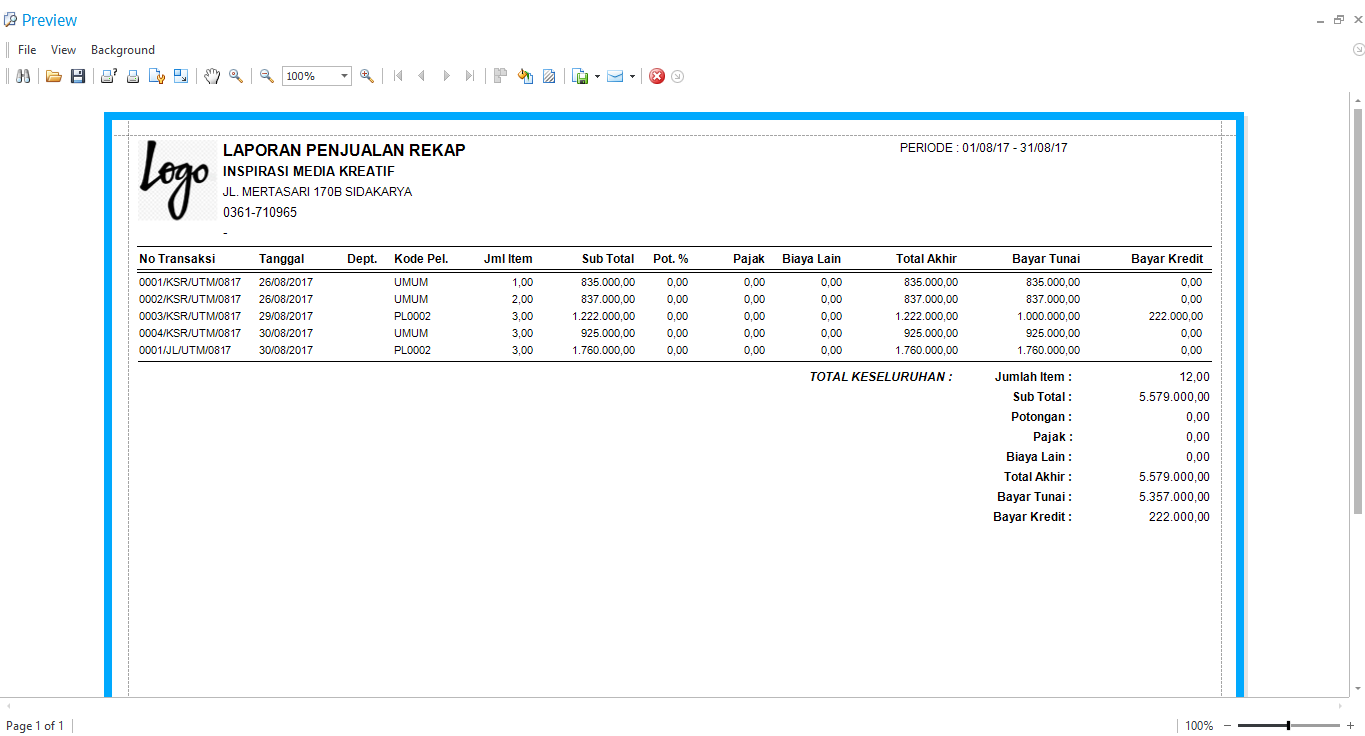Viewport: 1365px width, 736px height.
Task: Click the Watermark icon
Action: click(x=549, y=76)
